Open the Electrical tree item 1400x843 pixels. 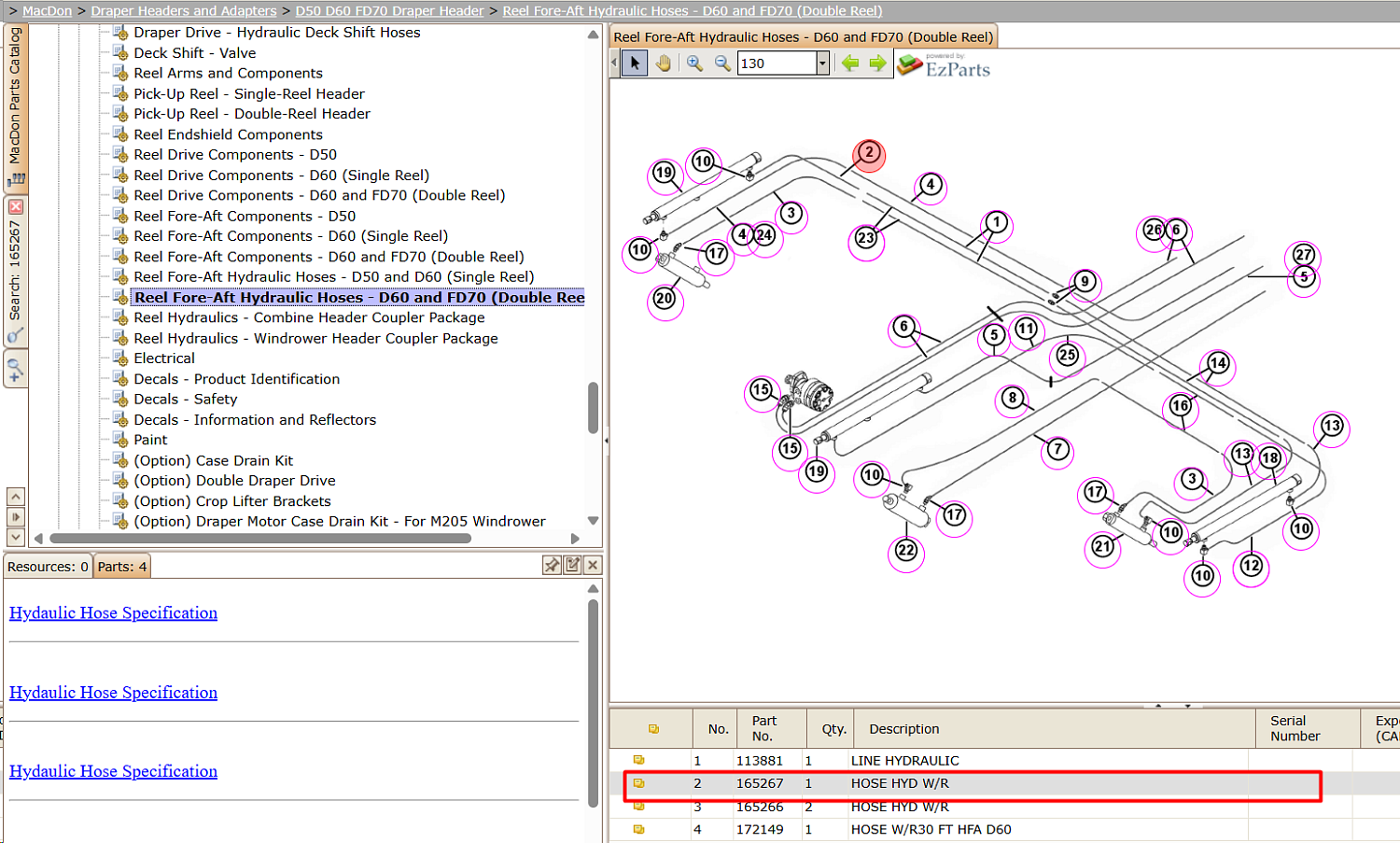[x=164, y=358]
